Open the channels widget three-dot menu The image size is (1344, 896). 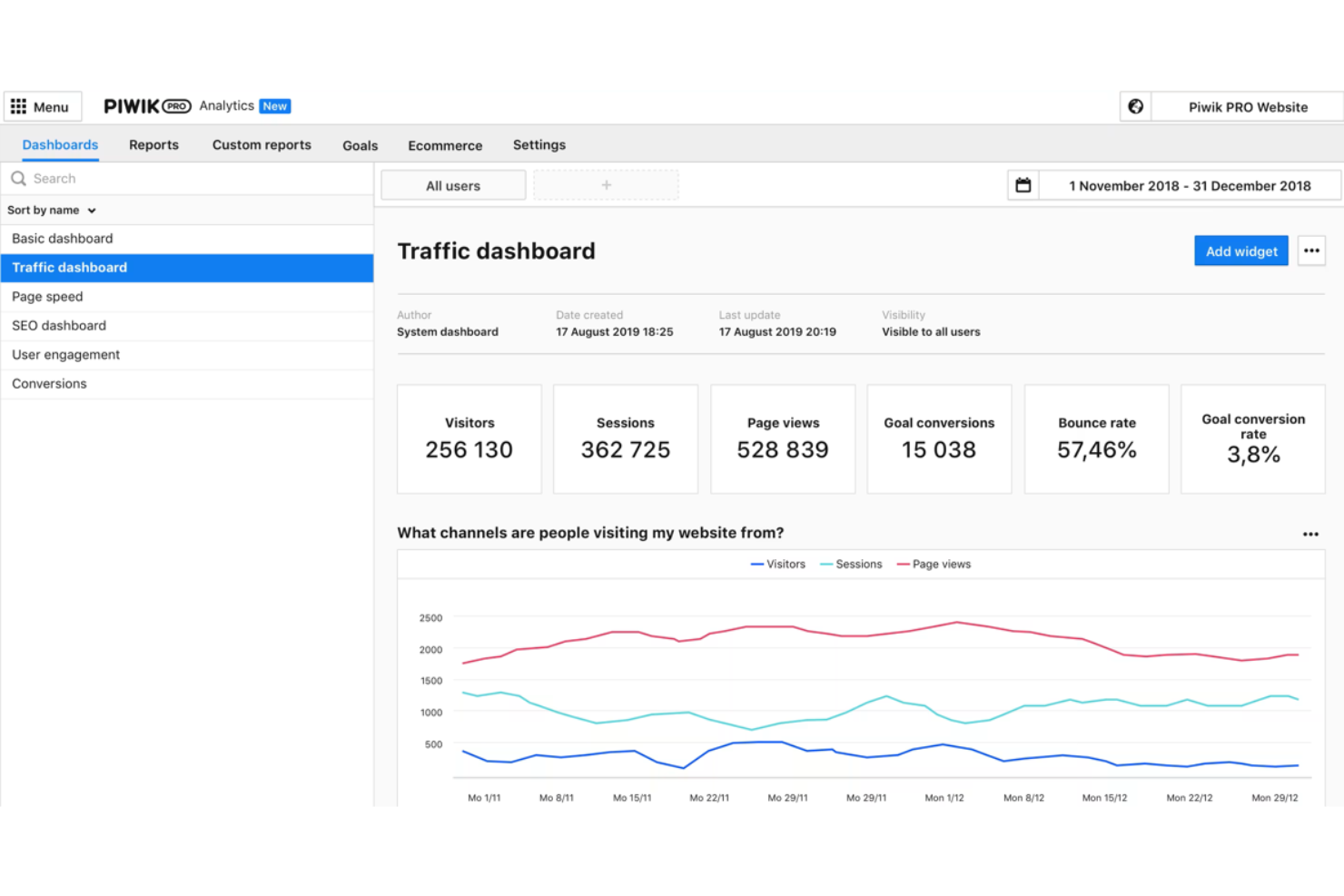pyautogui.click(x=1310, y=534)
